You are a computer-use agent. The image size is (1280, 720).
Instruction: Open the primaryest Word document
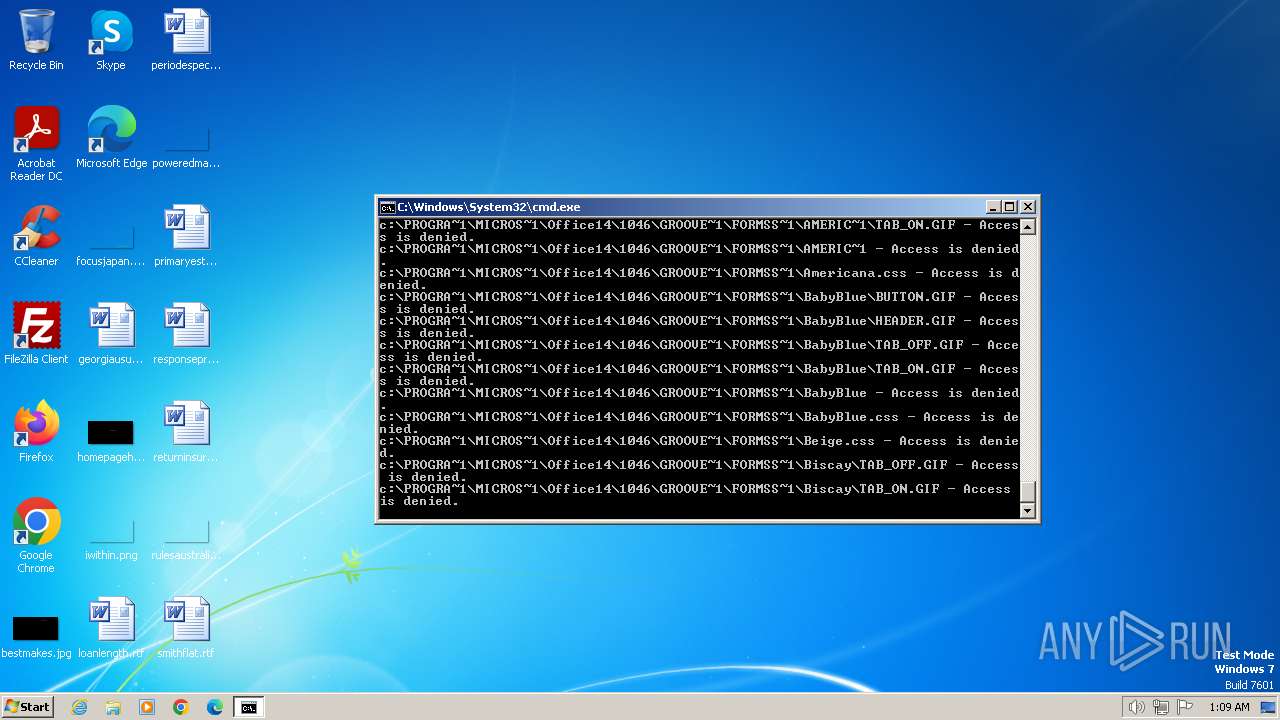click(186, 236)
